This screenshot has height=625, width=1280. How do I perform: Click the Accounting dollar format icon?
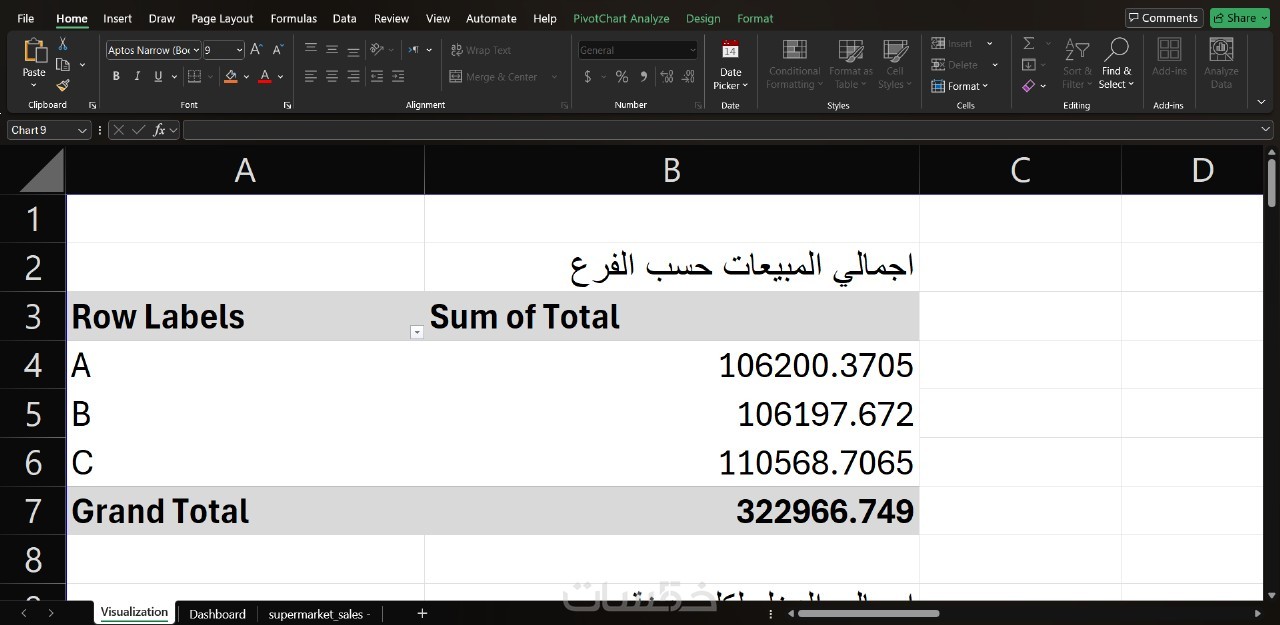point(588,77)
